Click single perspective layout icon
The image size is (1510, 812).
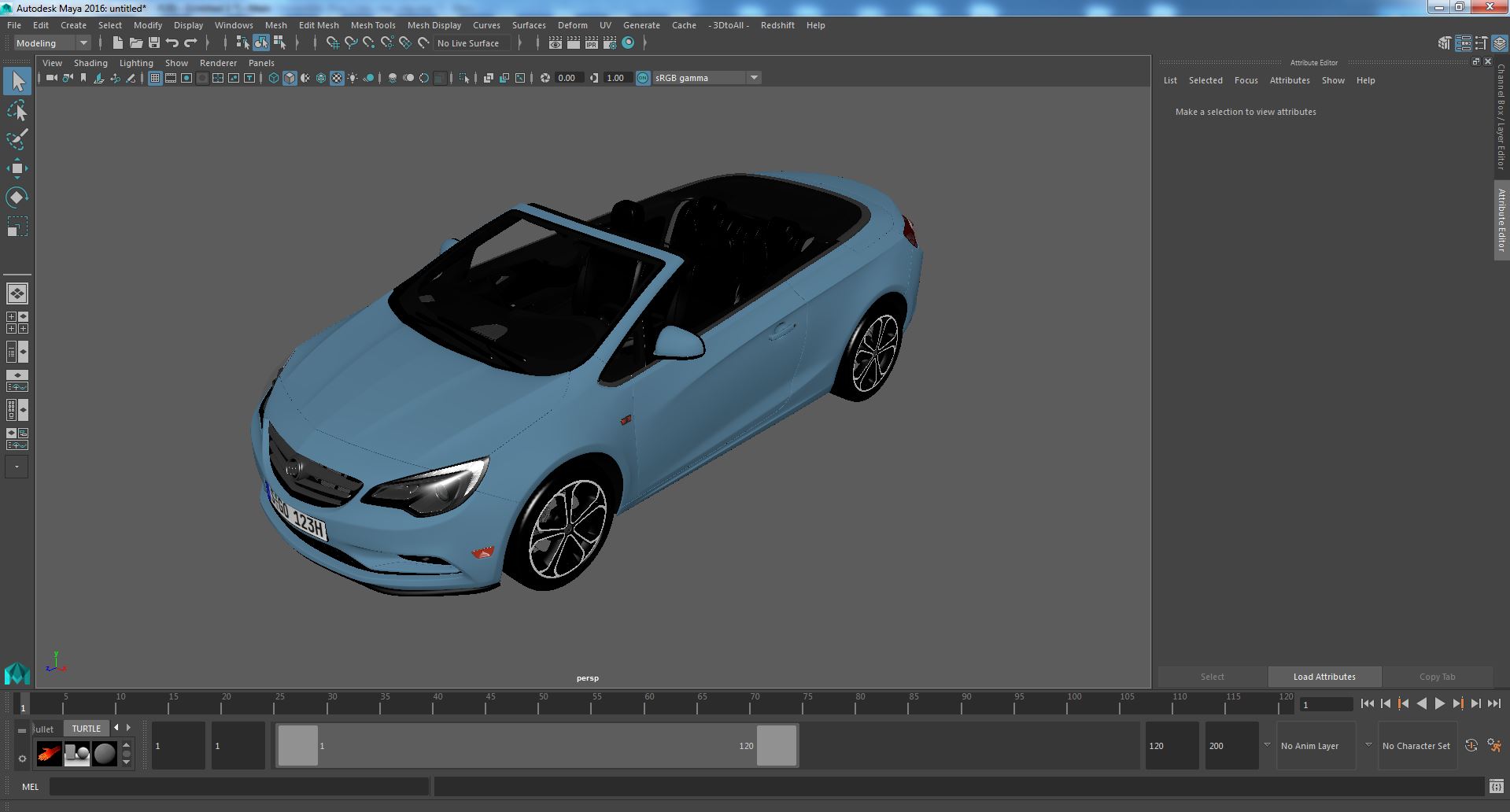pyautogui.click(x=17, y=293)
